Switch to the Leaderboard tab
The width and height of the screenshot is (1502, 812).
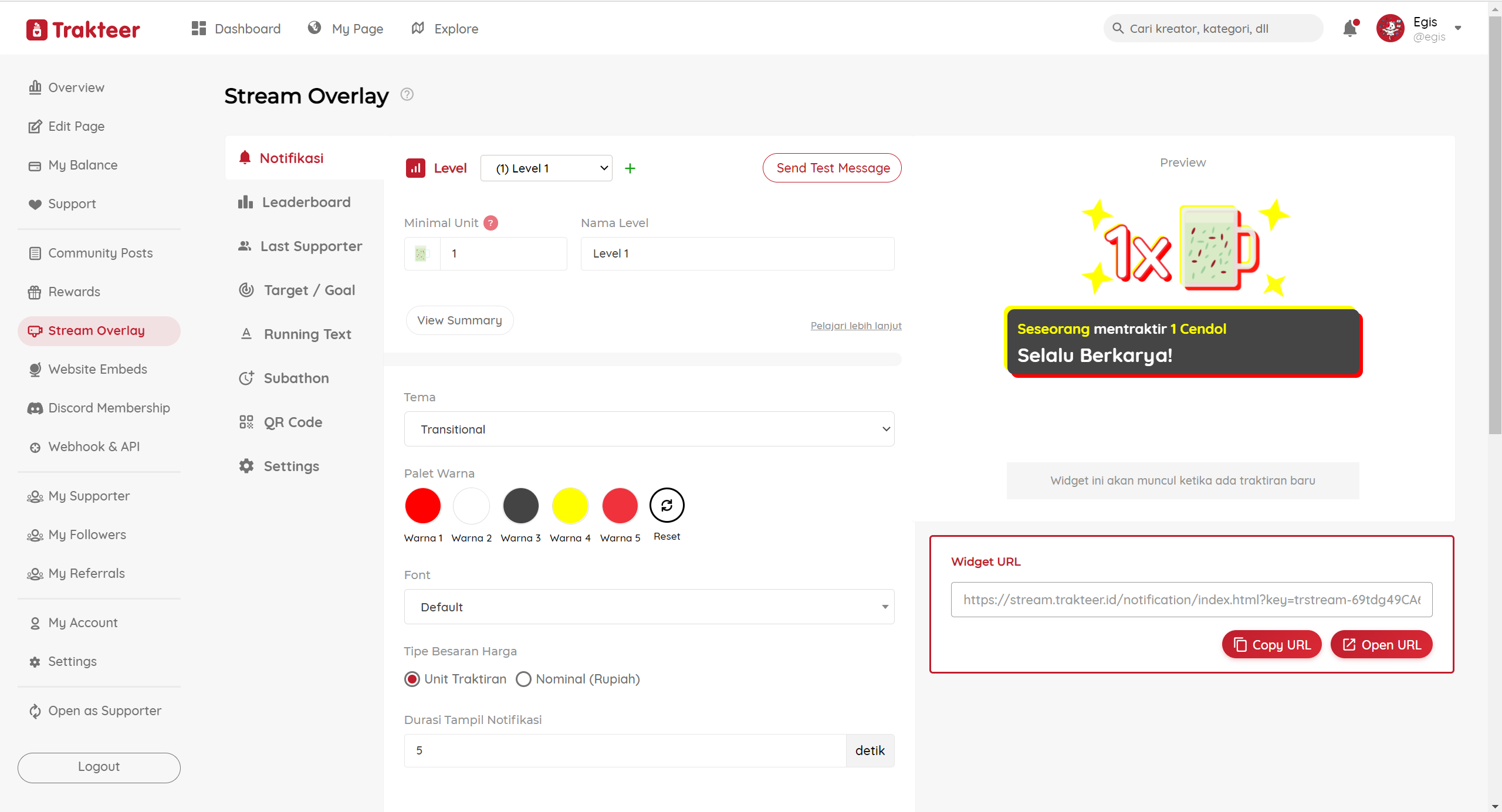pyautogui.click(x=306, y=202)
